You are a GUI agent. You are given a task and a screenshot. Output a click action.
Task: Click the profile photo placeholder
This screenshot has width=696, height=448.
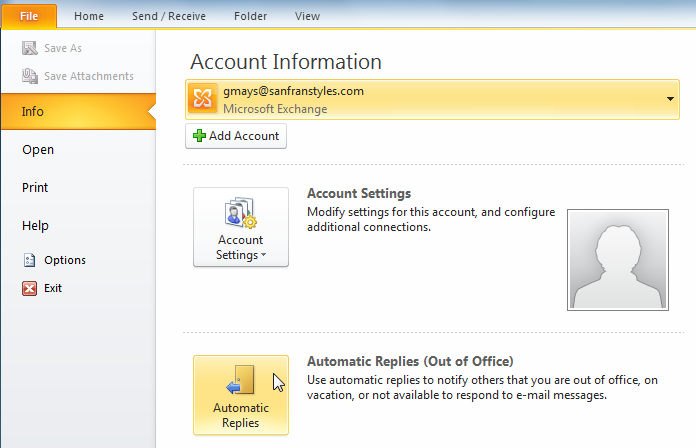coord(618,260)
